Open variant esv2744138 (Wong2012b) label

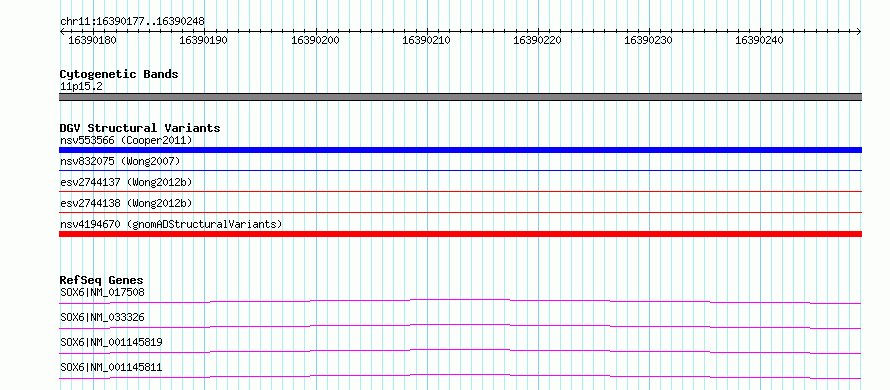[126, 203]
